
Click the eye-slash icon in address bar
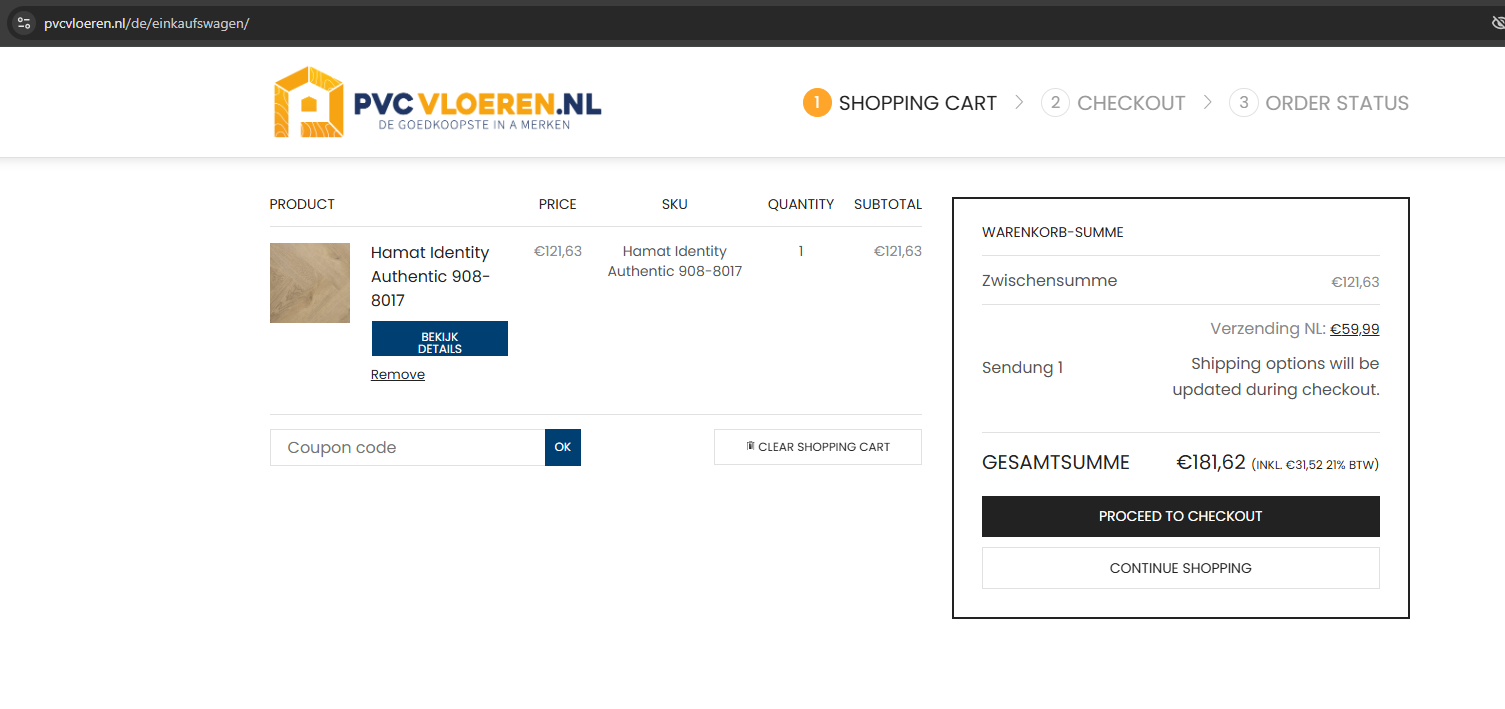click(1497, 23)
